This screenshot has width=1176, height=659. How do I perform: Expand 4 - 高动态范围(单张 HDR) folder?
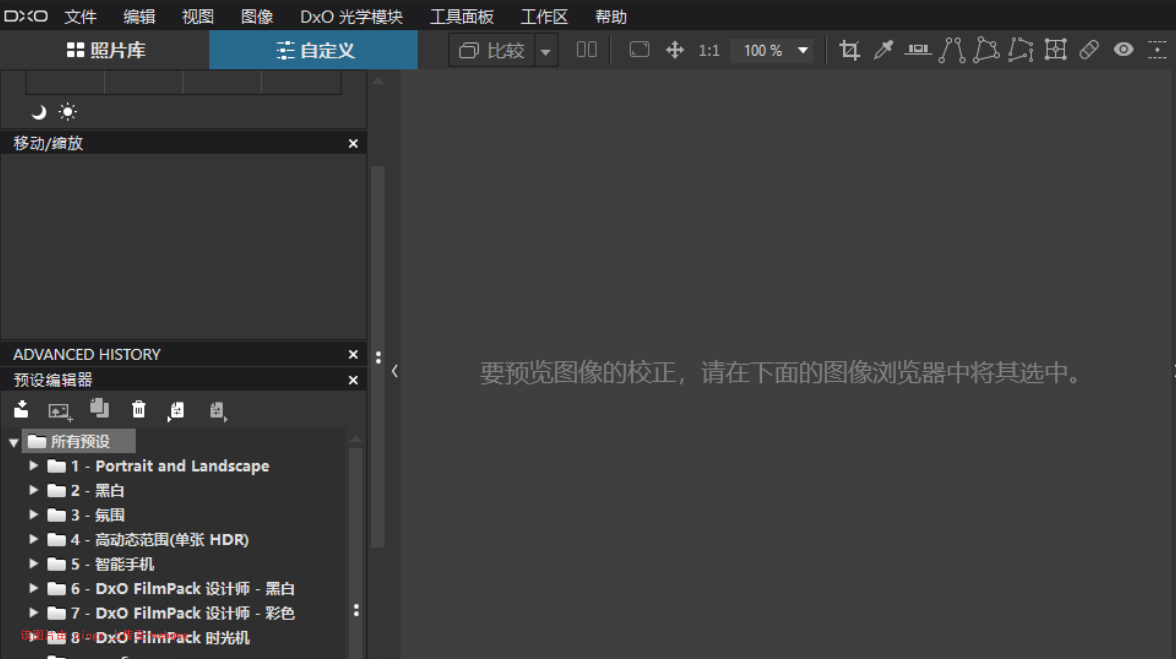[x=33, y=539]
